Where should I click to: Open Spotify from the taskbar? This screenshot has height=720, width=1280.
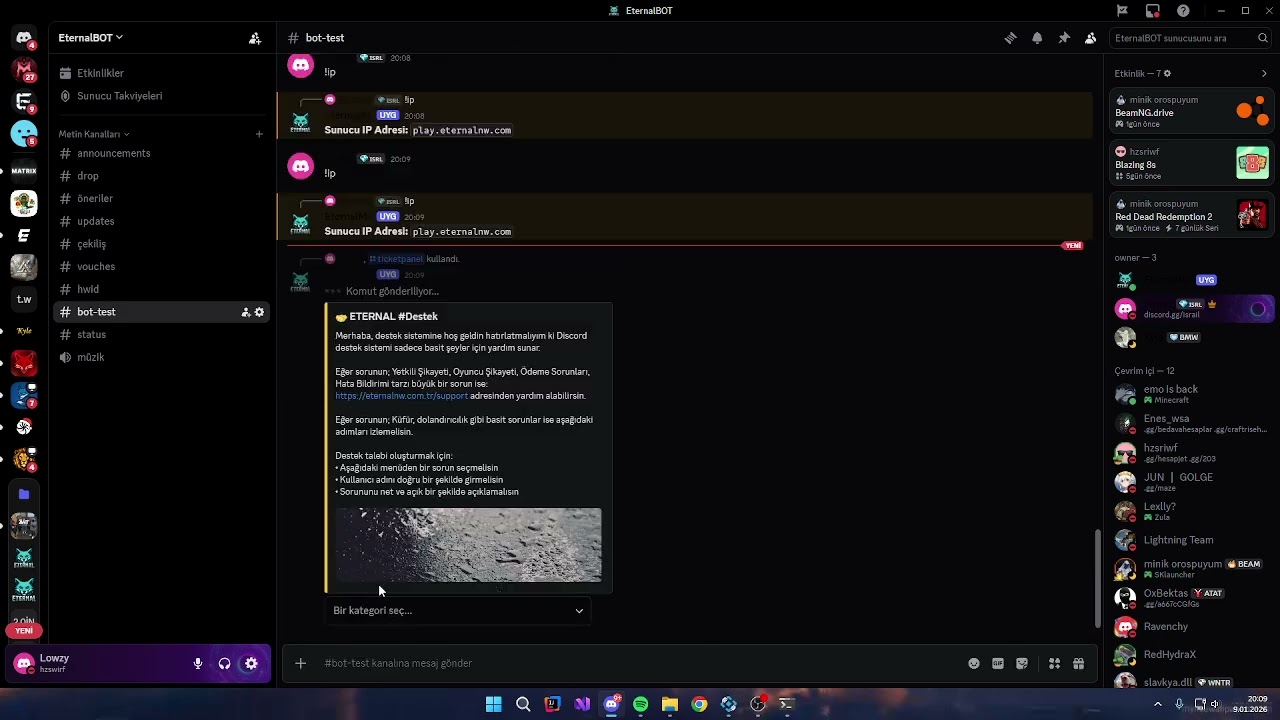tap(641, 704)
